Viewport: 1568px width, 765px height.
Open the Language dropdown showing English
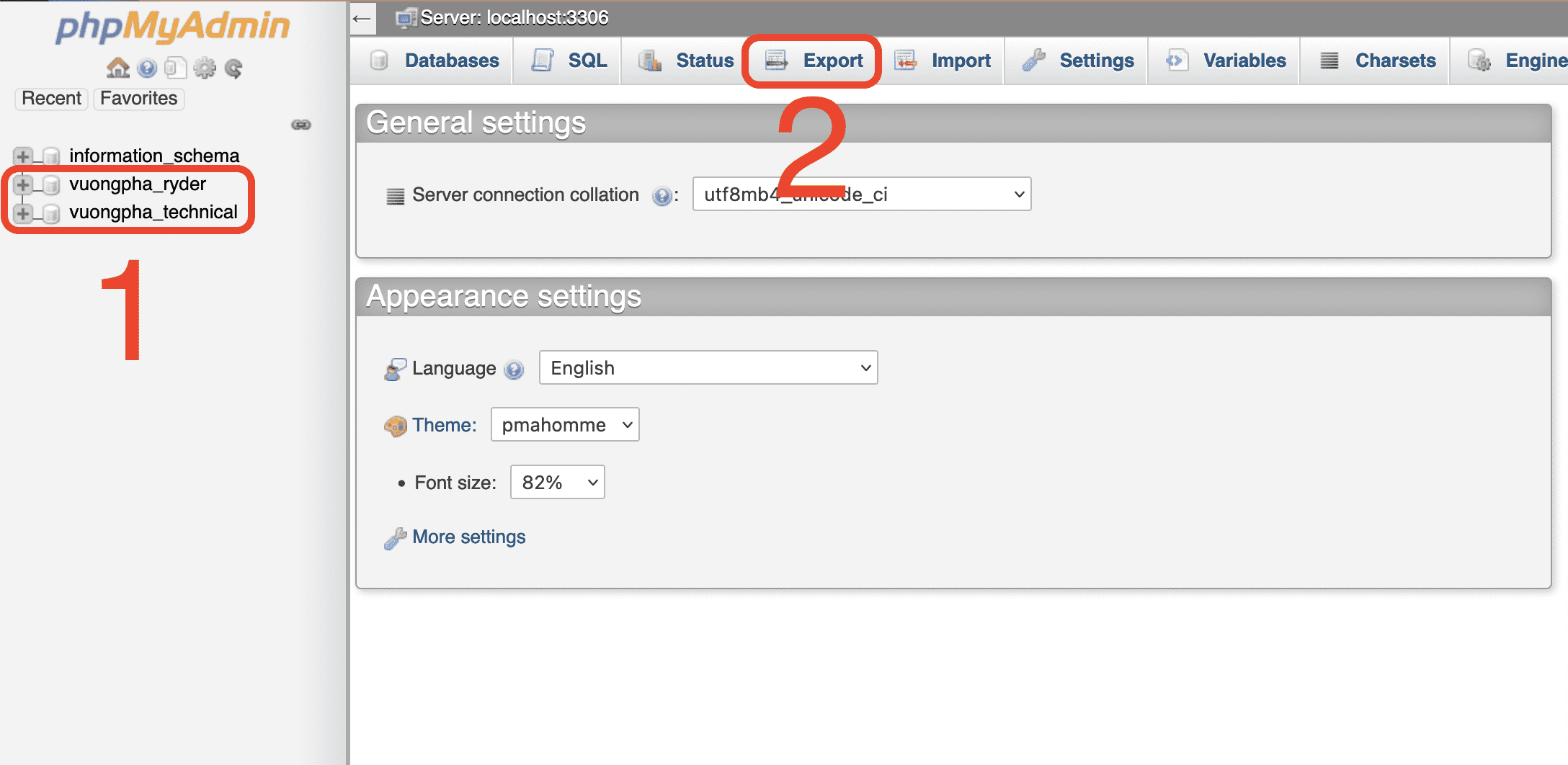[x=708, y=368]
